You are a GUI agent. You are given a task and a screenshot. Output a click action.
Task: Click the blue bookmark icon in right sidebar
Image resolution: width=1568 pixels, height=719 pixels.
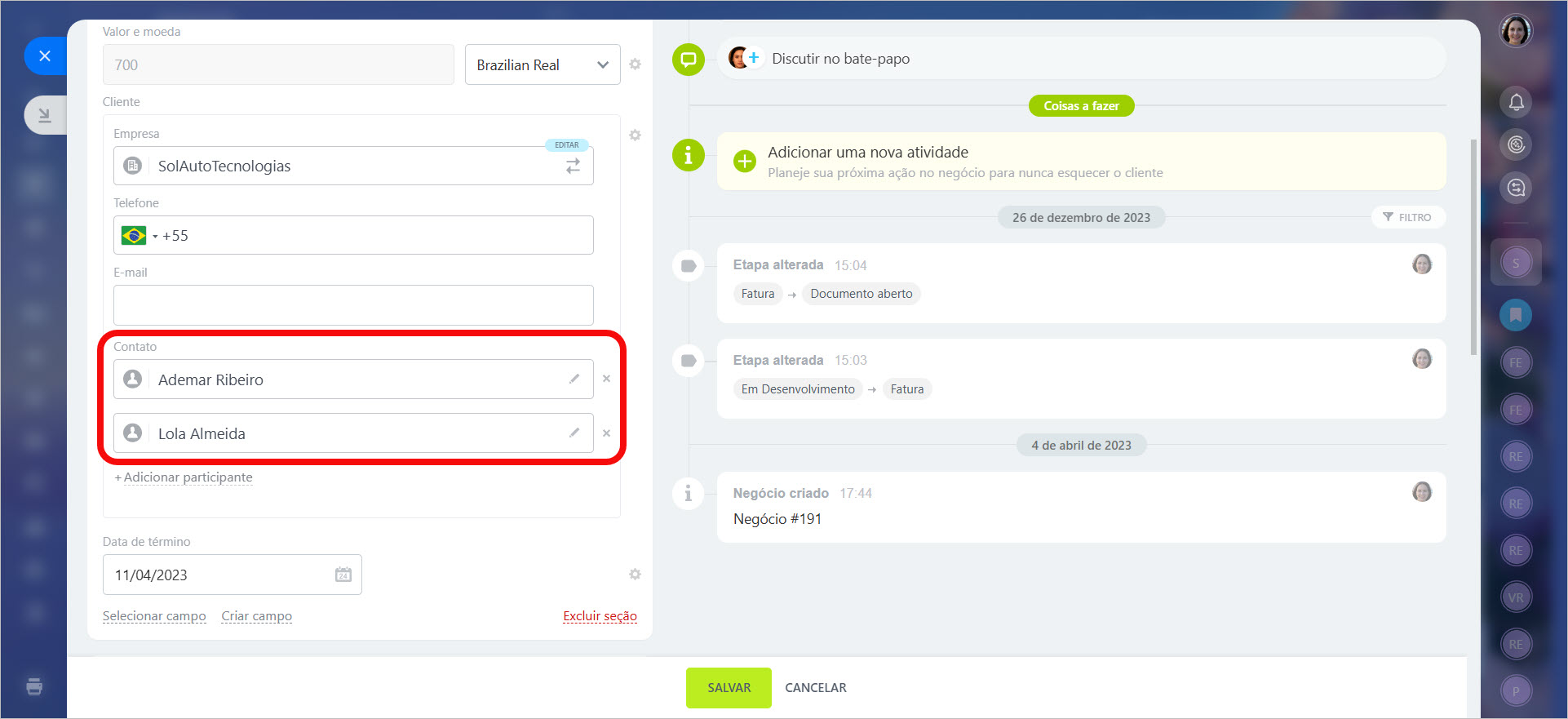[1516, 314]
